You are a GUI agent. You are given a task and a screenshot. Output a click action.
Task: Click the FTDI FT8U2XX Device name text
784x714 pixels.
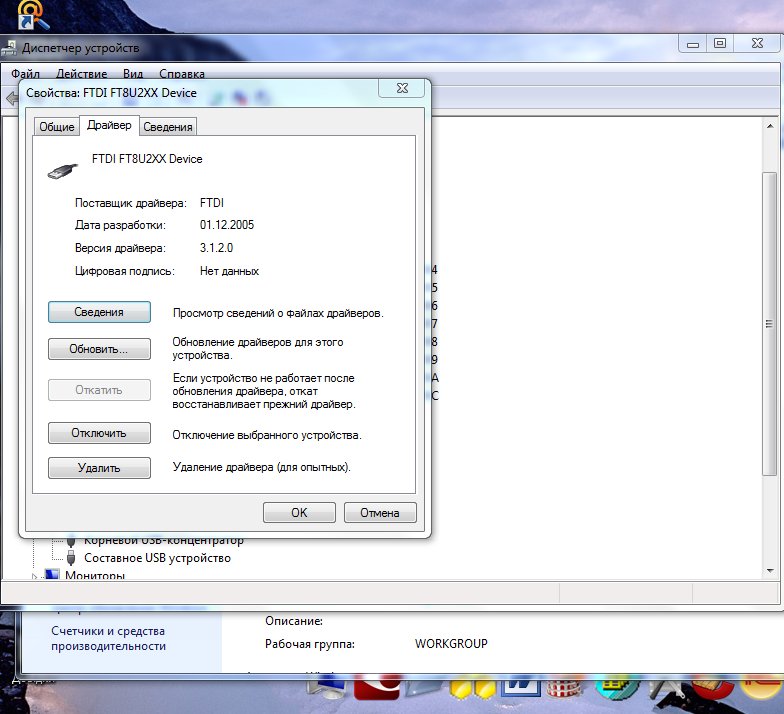pos(147,159)
